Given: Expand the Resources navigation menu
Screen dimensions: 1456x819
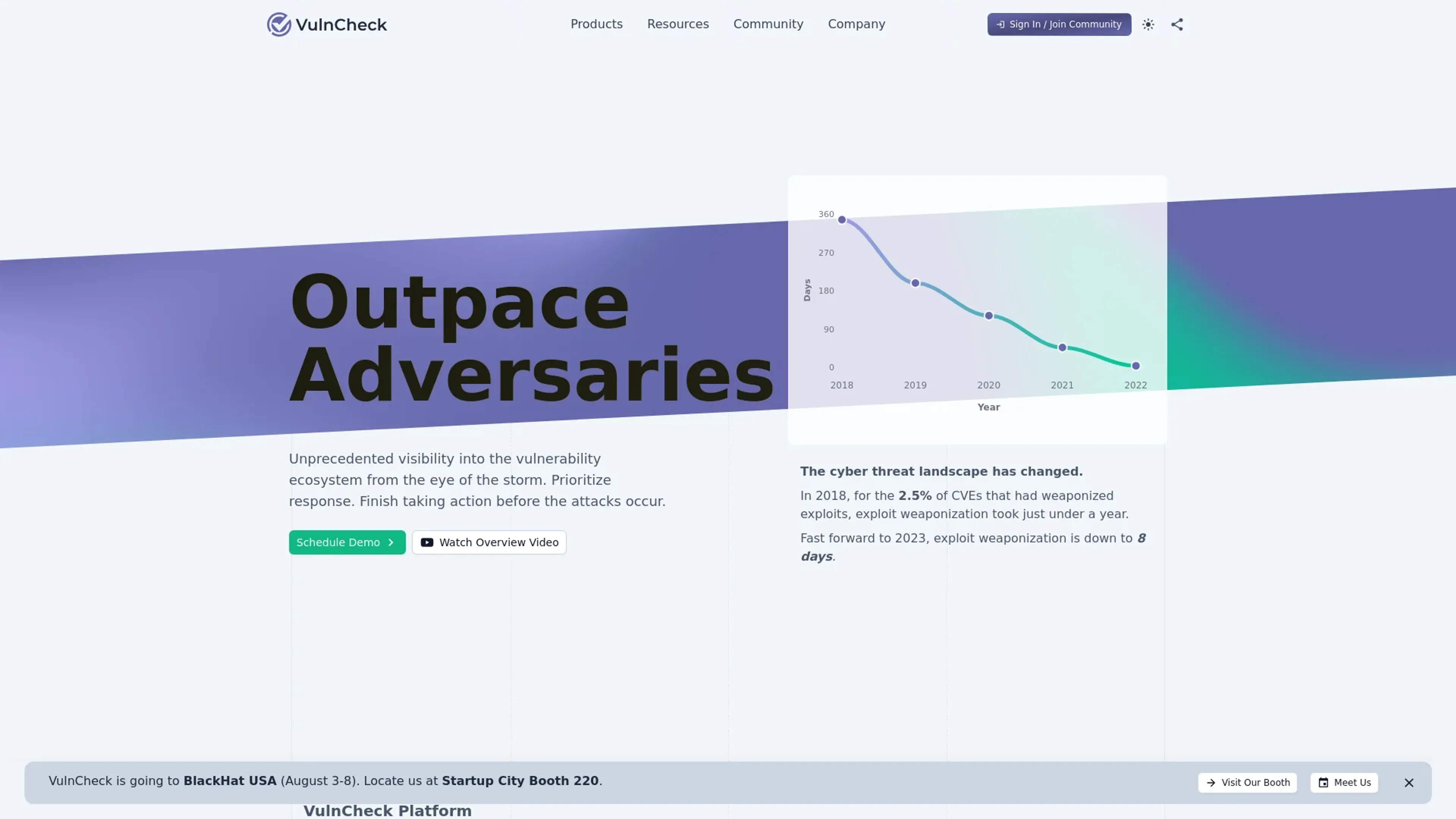Looking at the screenshot, I should (x=678, y=24).
